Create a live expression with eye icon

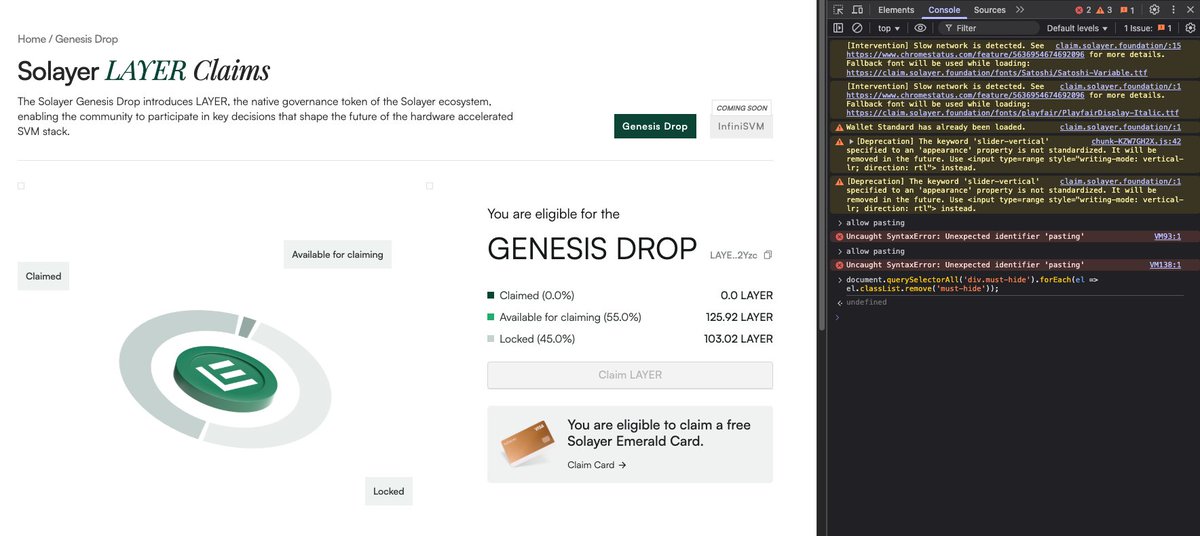point(920,28)
